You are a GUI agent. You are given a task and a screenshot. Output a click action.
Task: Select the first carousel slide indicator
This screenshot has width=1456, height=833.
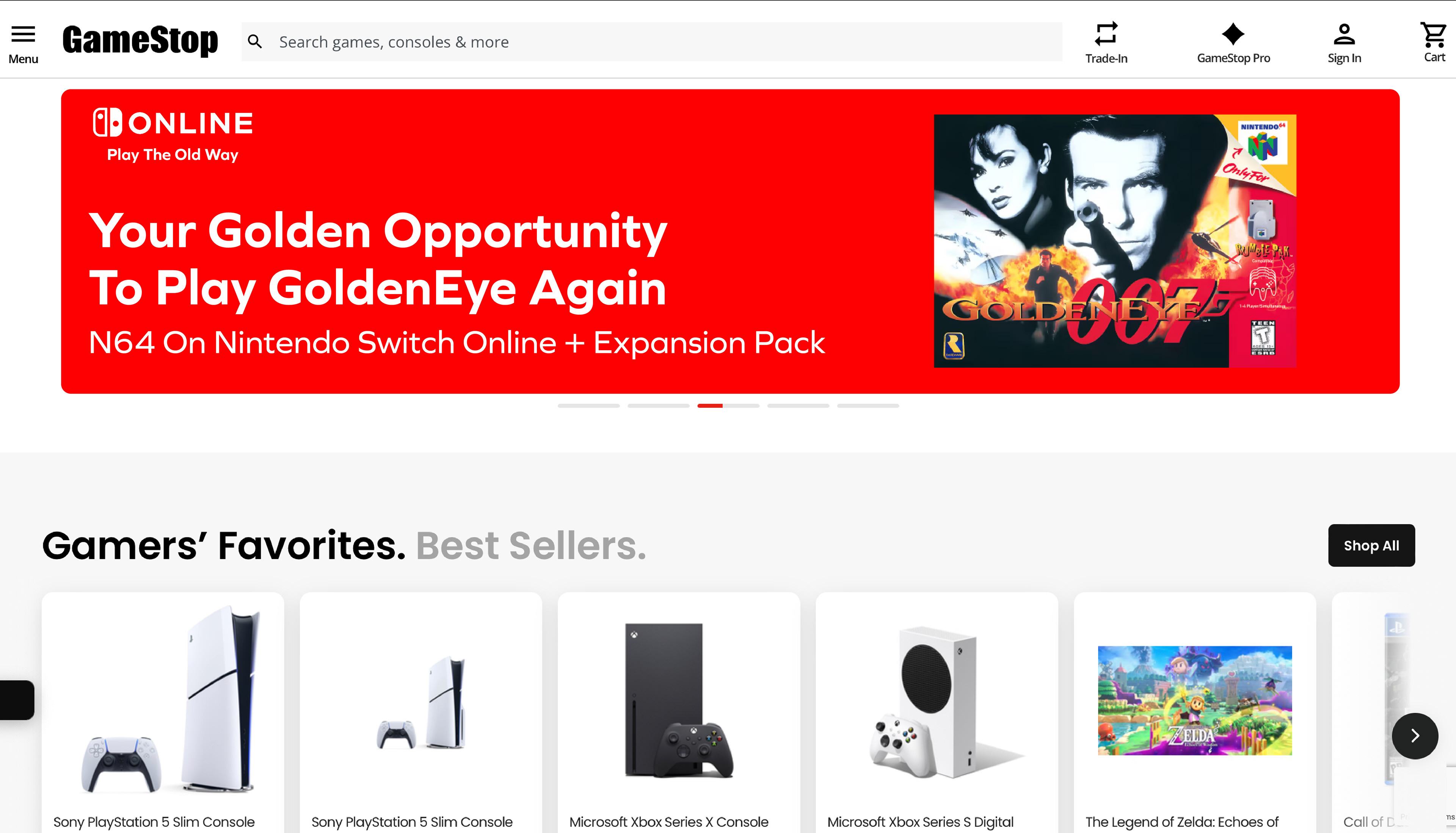click(x=588, y=406)
